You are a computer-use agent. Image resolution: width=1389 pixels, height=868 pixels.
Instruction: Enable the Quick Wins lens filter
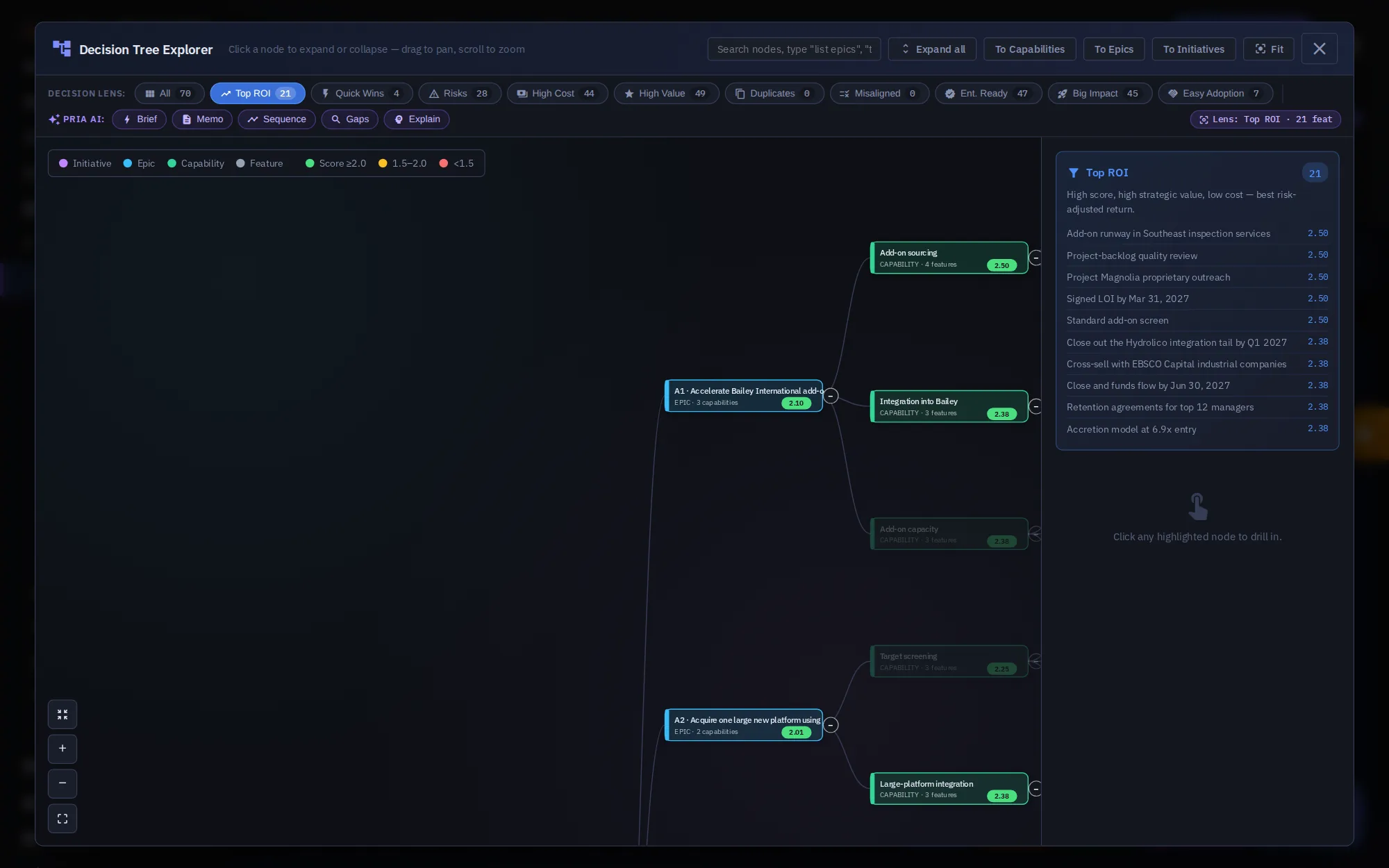pyautogui.click(x=361, y=94)
